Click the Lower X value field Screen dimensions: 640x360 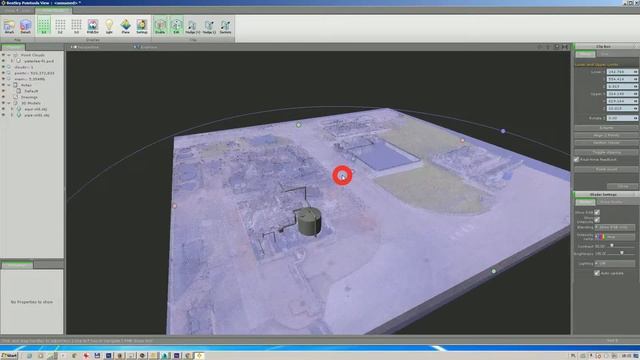pyautogui.click(x=622, y=72)
